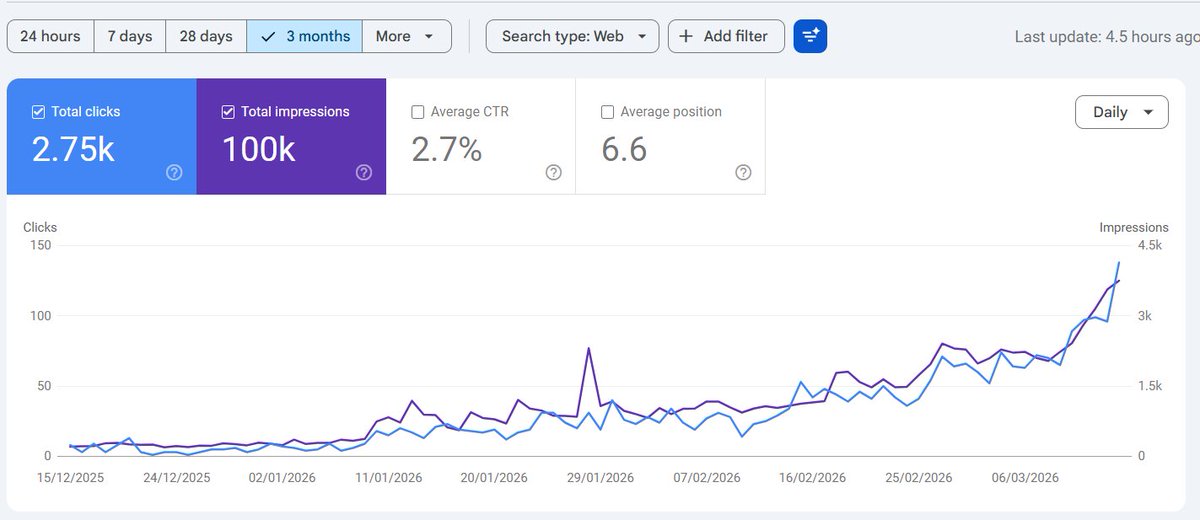Click the 16/02/2026 axis date label
This screenshot has width=1200, height=520.
(813, 478)
